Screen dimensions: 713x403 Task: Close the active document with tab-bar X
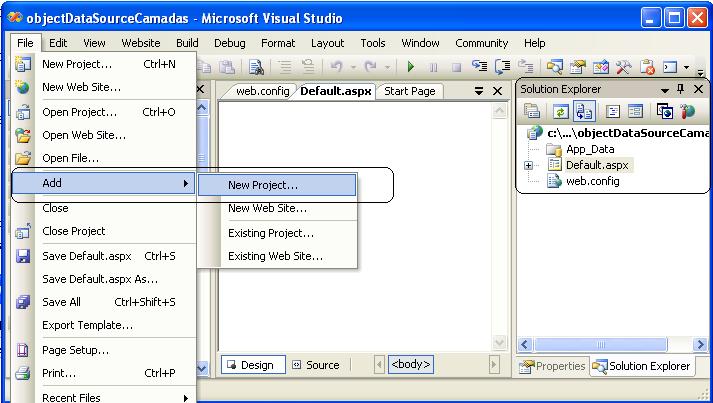coord(498,91)
